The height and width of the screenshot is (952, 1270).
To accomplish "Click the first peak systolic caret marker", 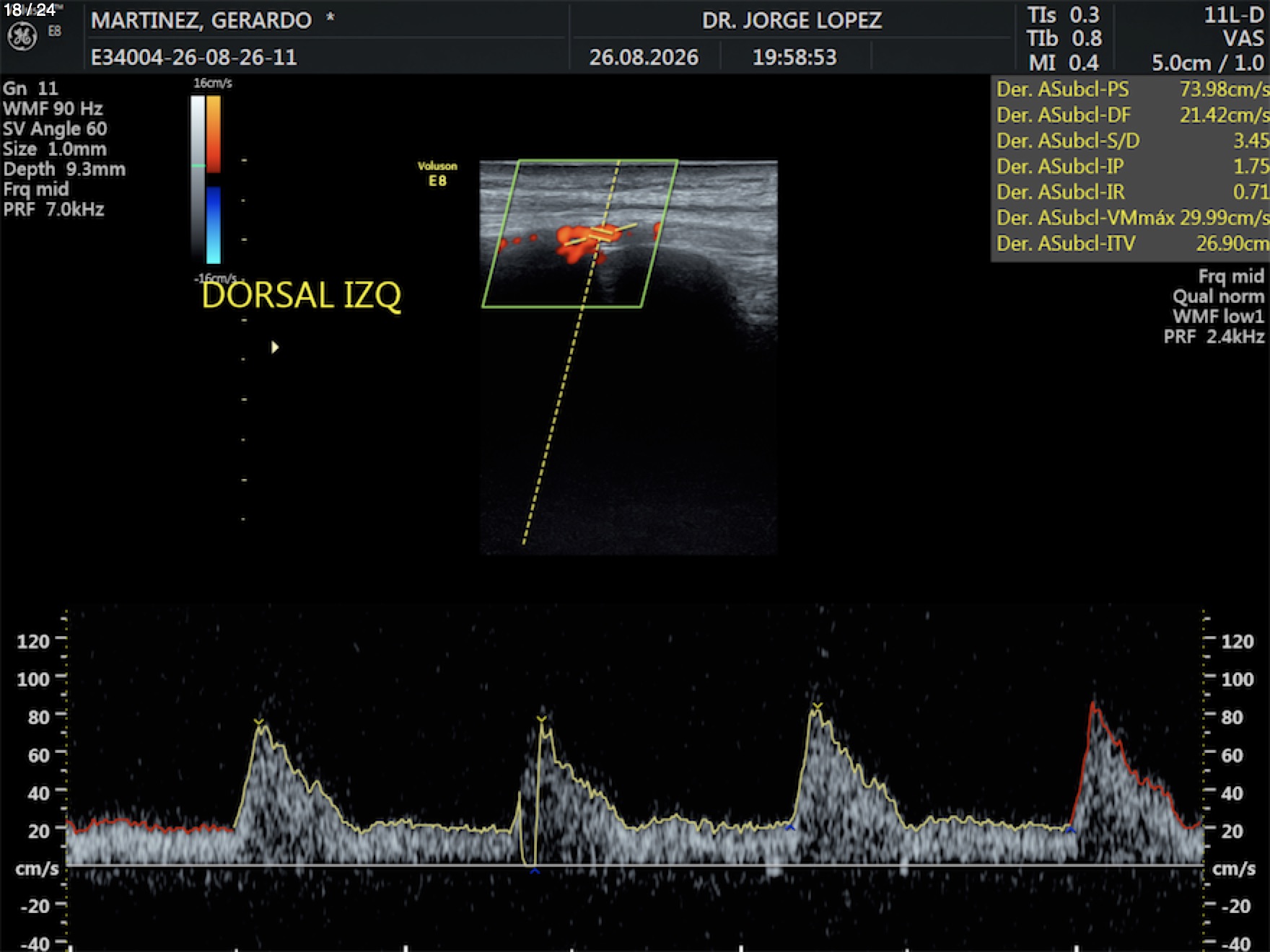I will coord(259,722).
